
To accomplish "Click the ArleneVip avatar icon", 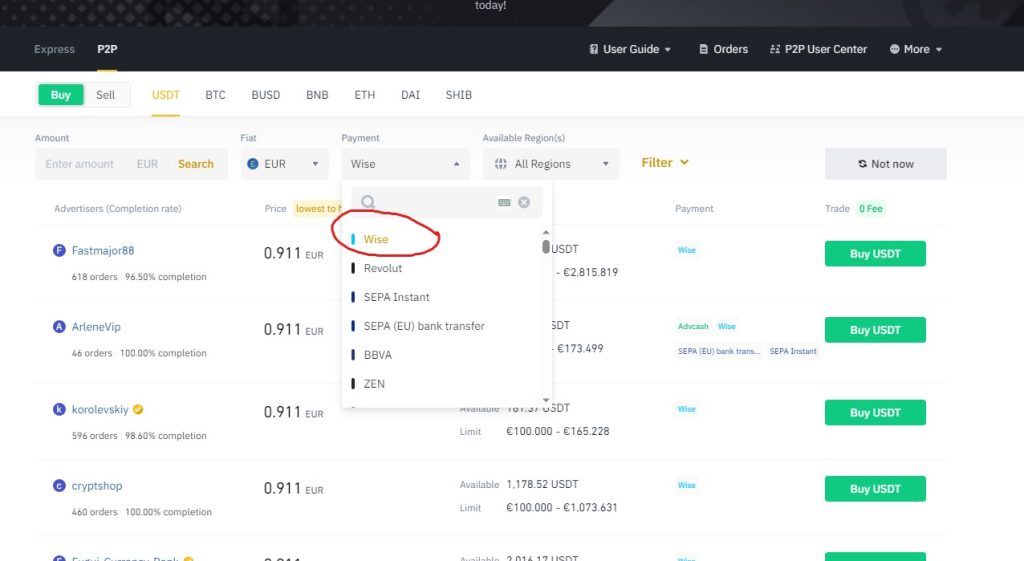I will 59,327.
